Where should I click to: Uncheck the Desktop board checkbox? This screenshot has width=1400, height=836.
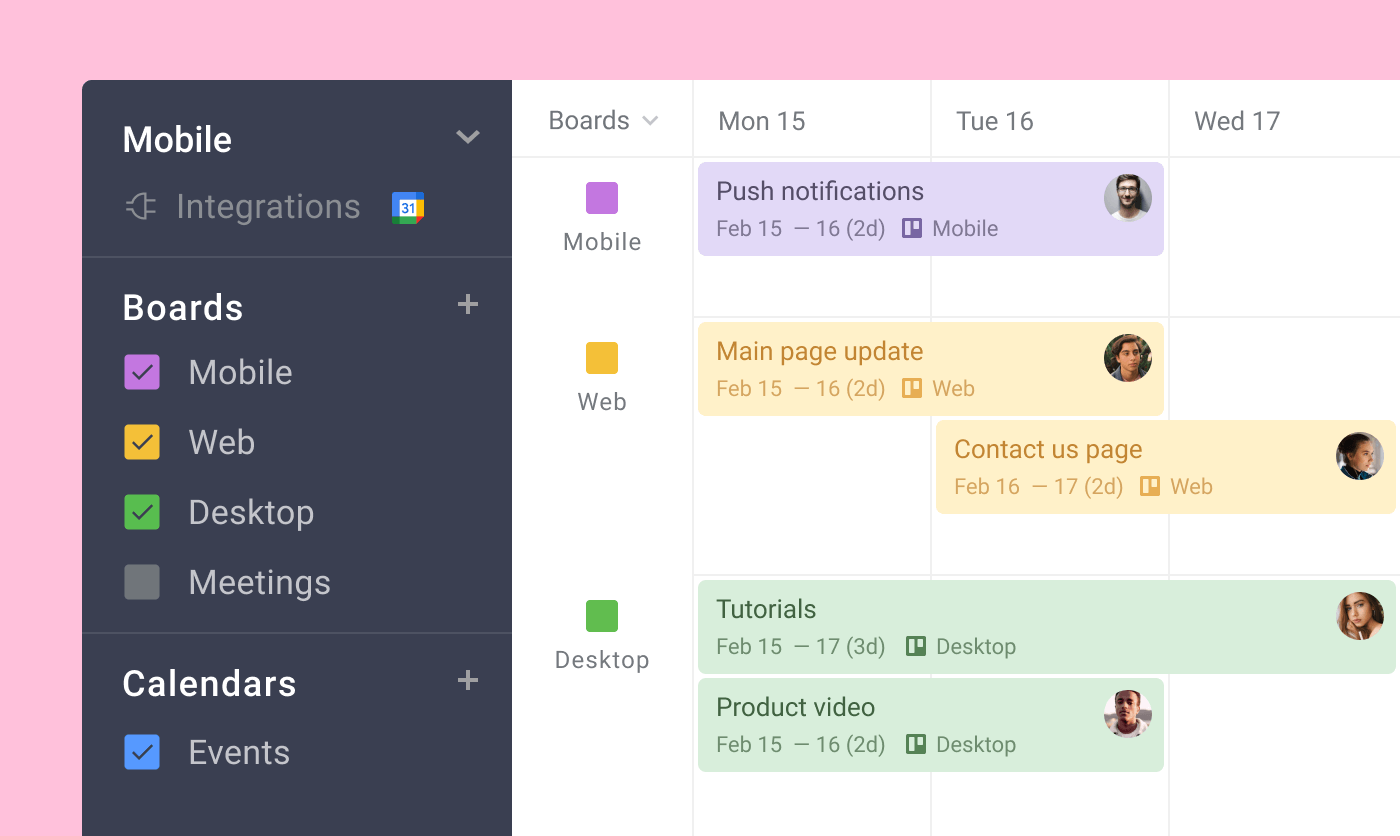141,512
